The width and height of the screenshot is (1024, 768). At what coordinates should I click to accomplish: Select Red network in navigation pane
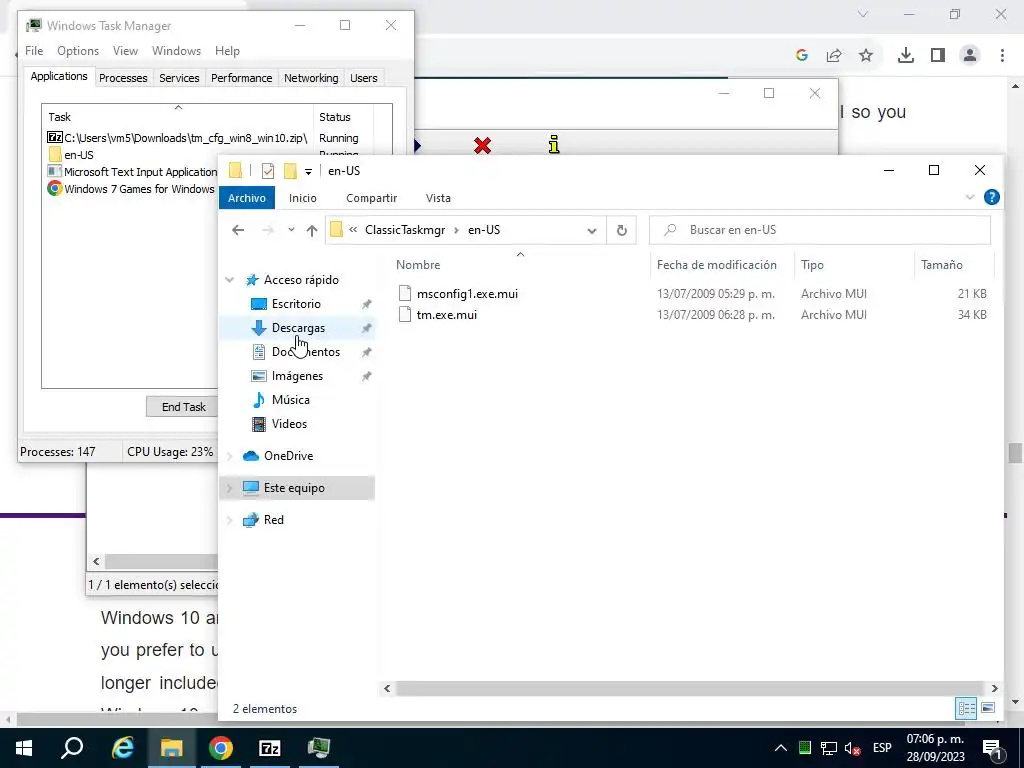point(273,520)
